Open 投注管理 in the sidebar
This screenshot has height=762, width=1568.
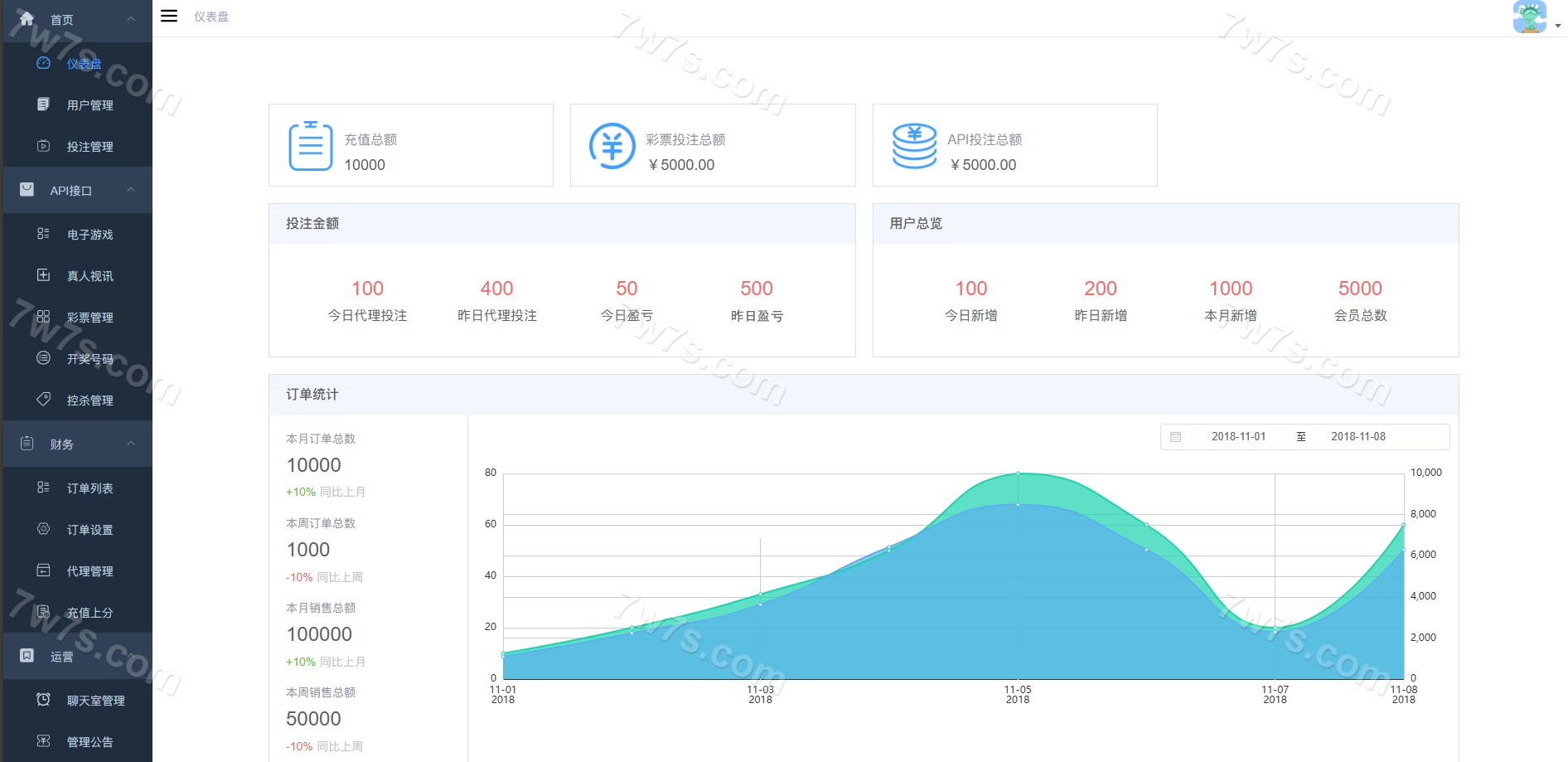(x=90, y=147)
